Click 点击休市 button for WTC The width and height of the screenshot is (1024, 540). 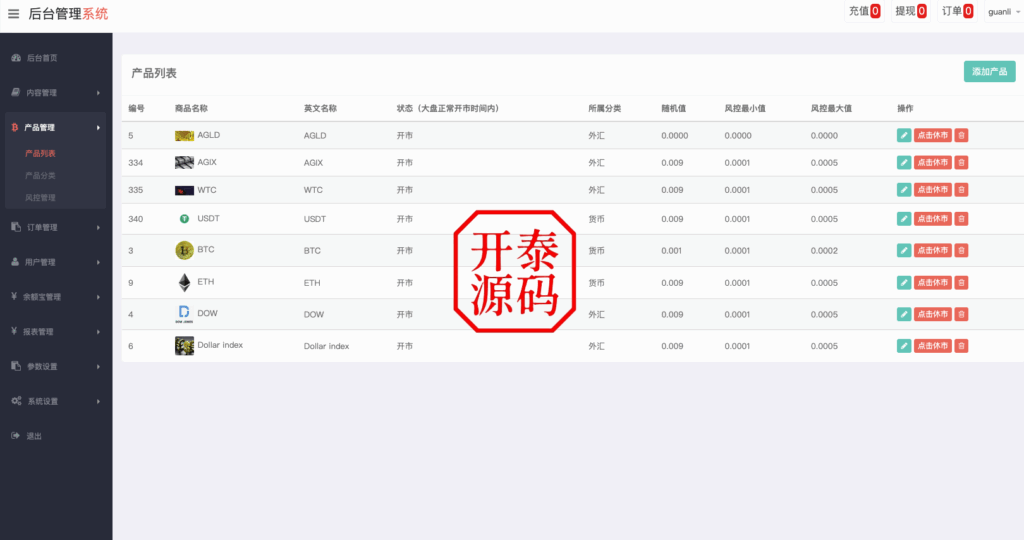(933, 190)
